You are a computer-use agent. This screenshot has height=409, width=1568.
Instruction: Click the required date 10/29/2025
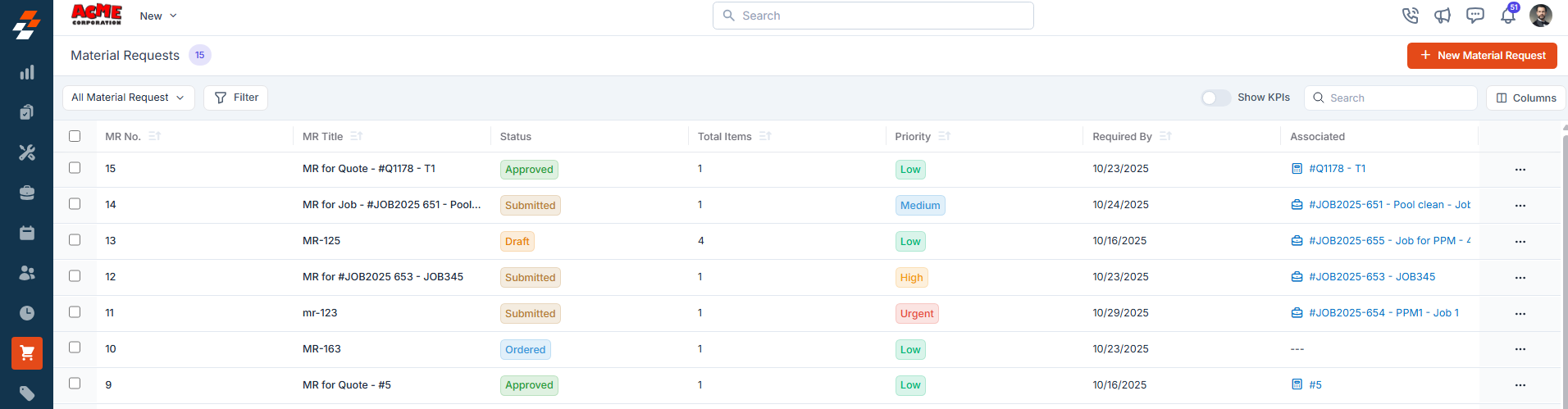[x=1120, y=313]
